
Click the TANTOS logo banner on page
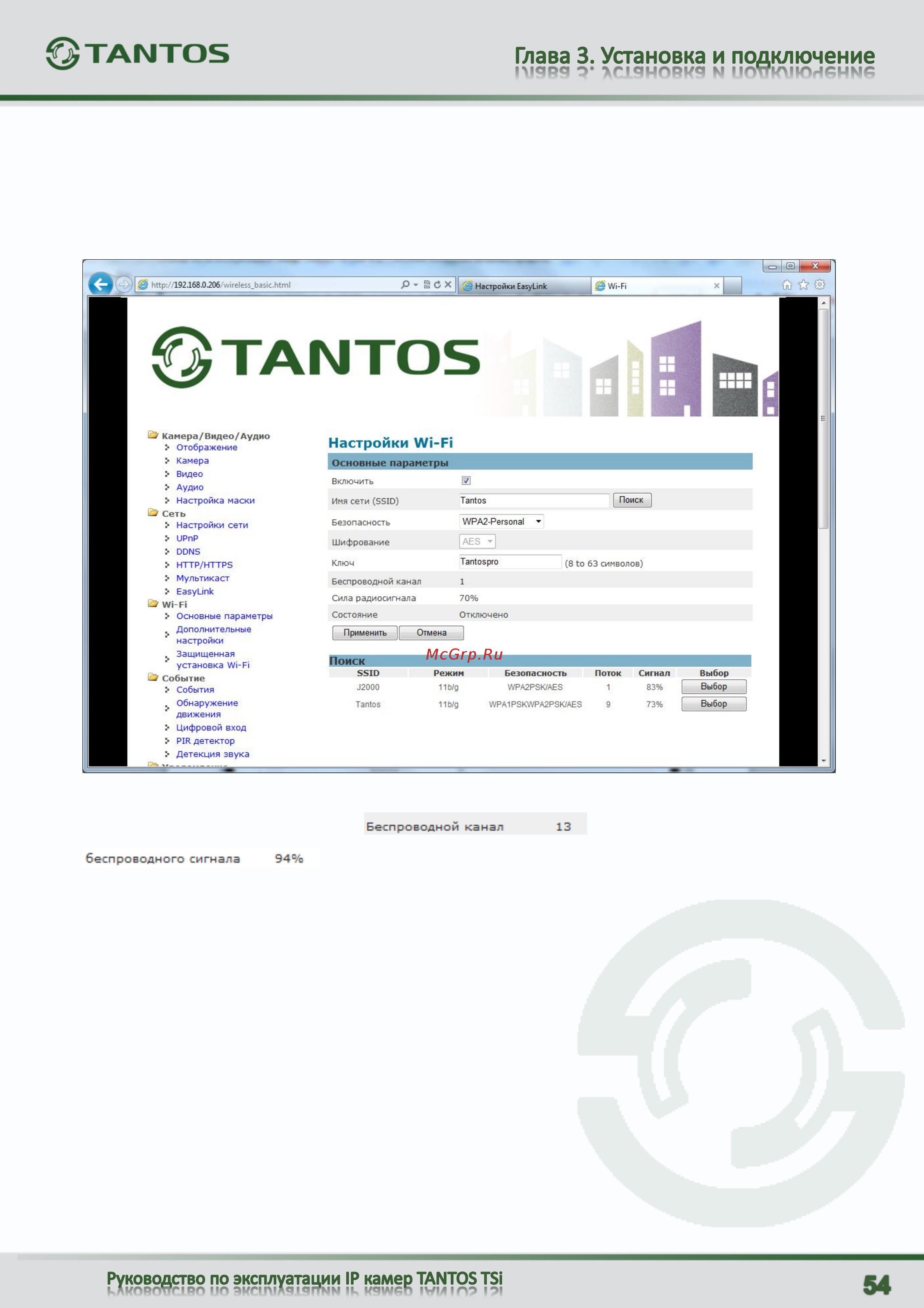pos(316,357)
